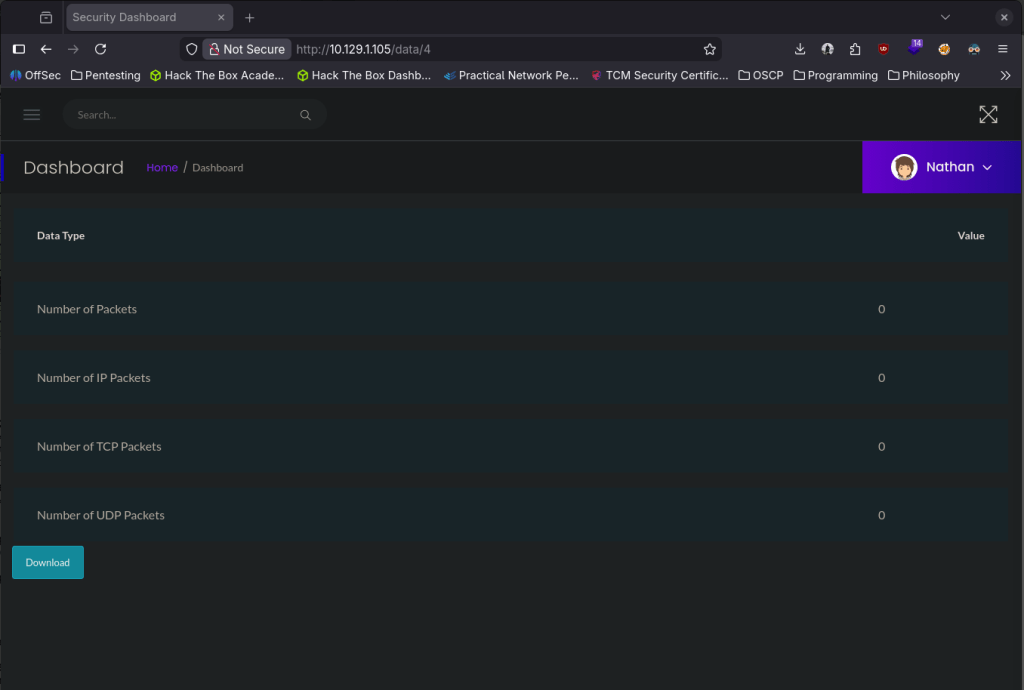Open the list all tabs dropdown
Viewport: 1024px width, 690px height.
click(x=945, y=17)
